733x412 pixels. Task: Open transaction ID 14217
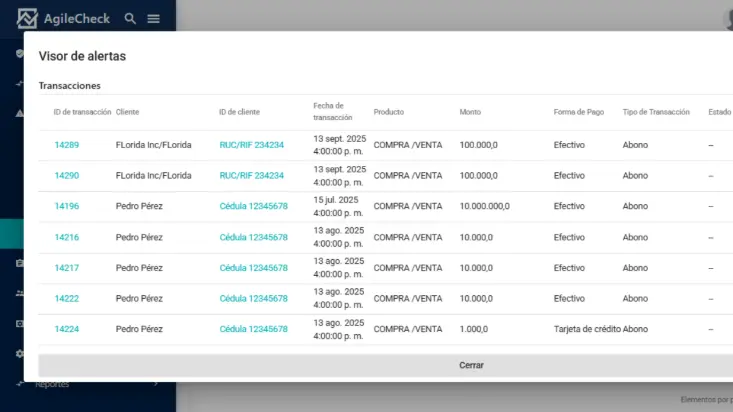(66, 268)
